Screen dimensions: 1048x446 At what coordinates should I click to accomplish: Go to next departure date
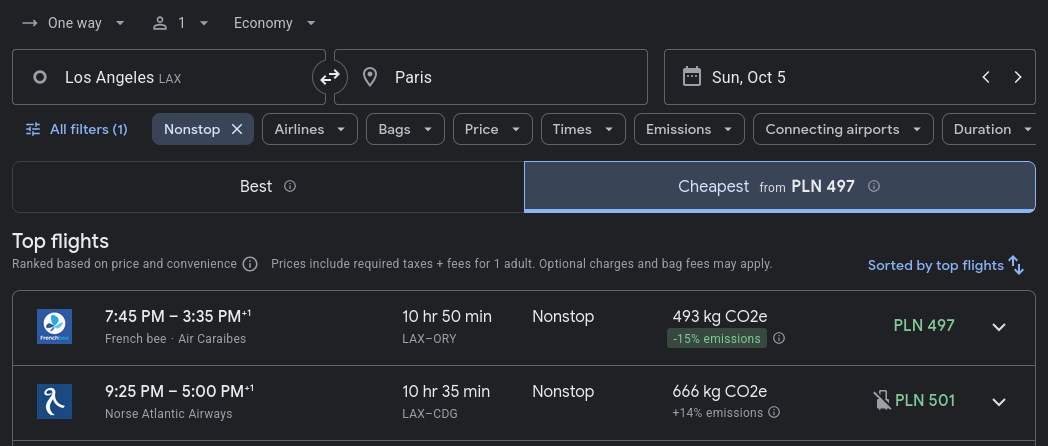click(x=1018, y=77)
